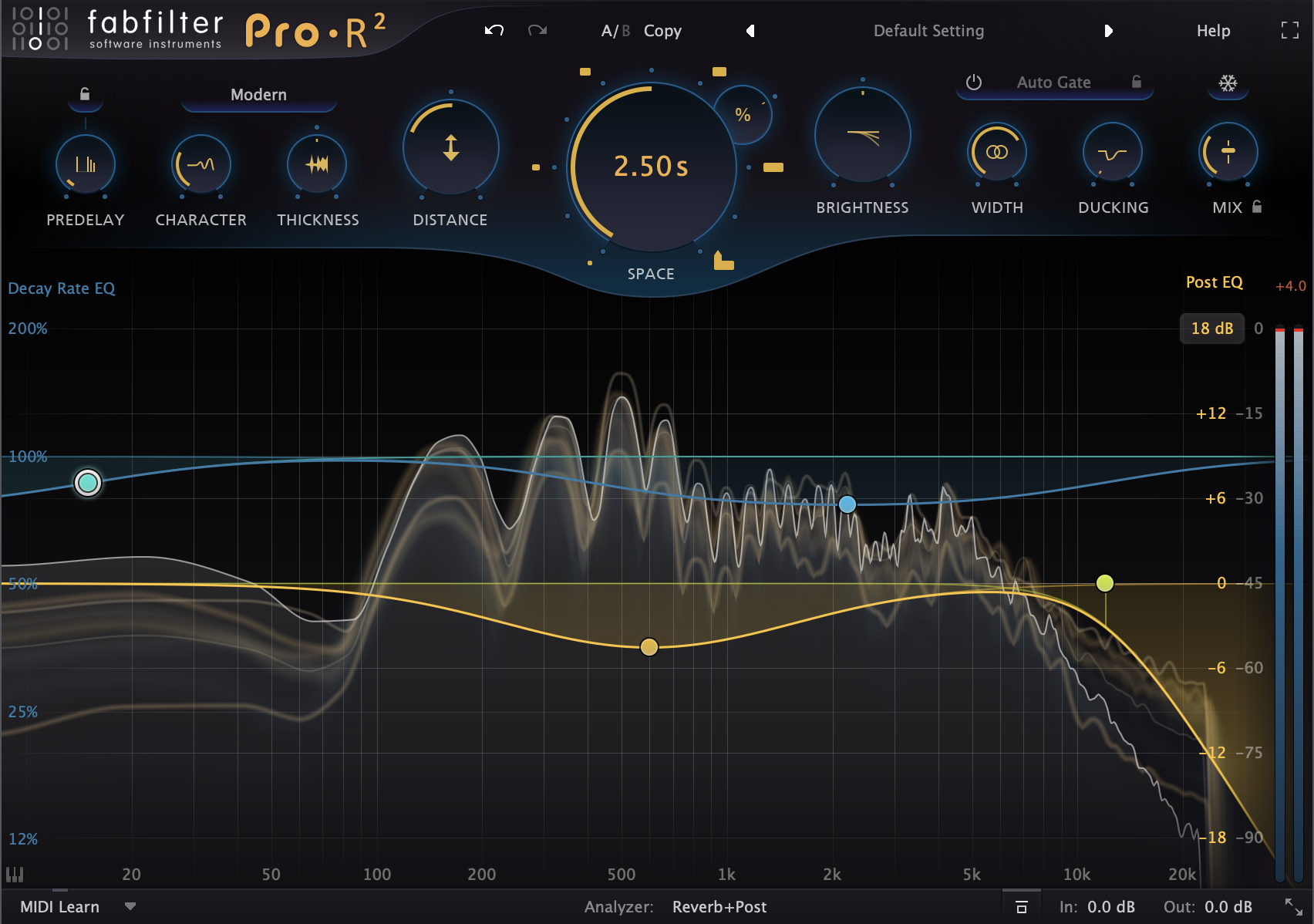Toggle the A/B comparison switch

[615, 31]
